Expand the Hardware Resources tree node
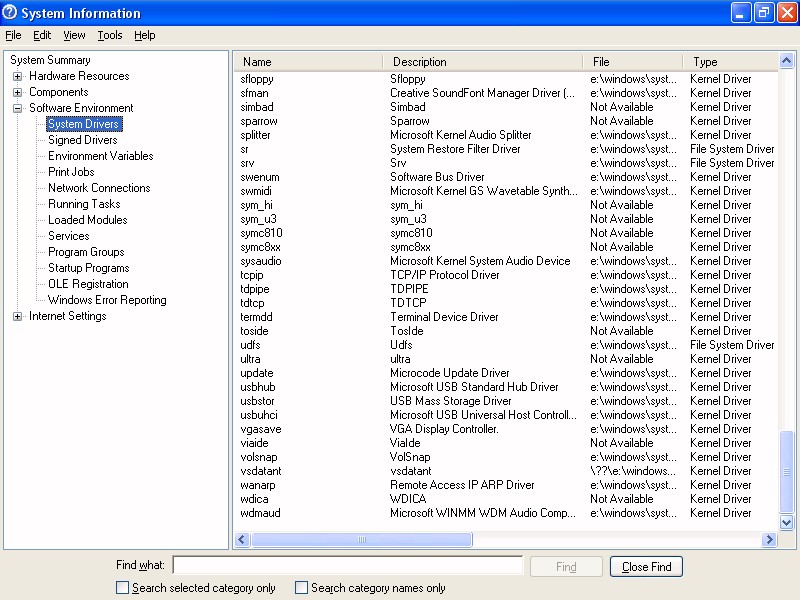The width and height of the screenshot is (800, 600). pos(18,76)
